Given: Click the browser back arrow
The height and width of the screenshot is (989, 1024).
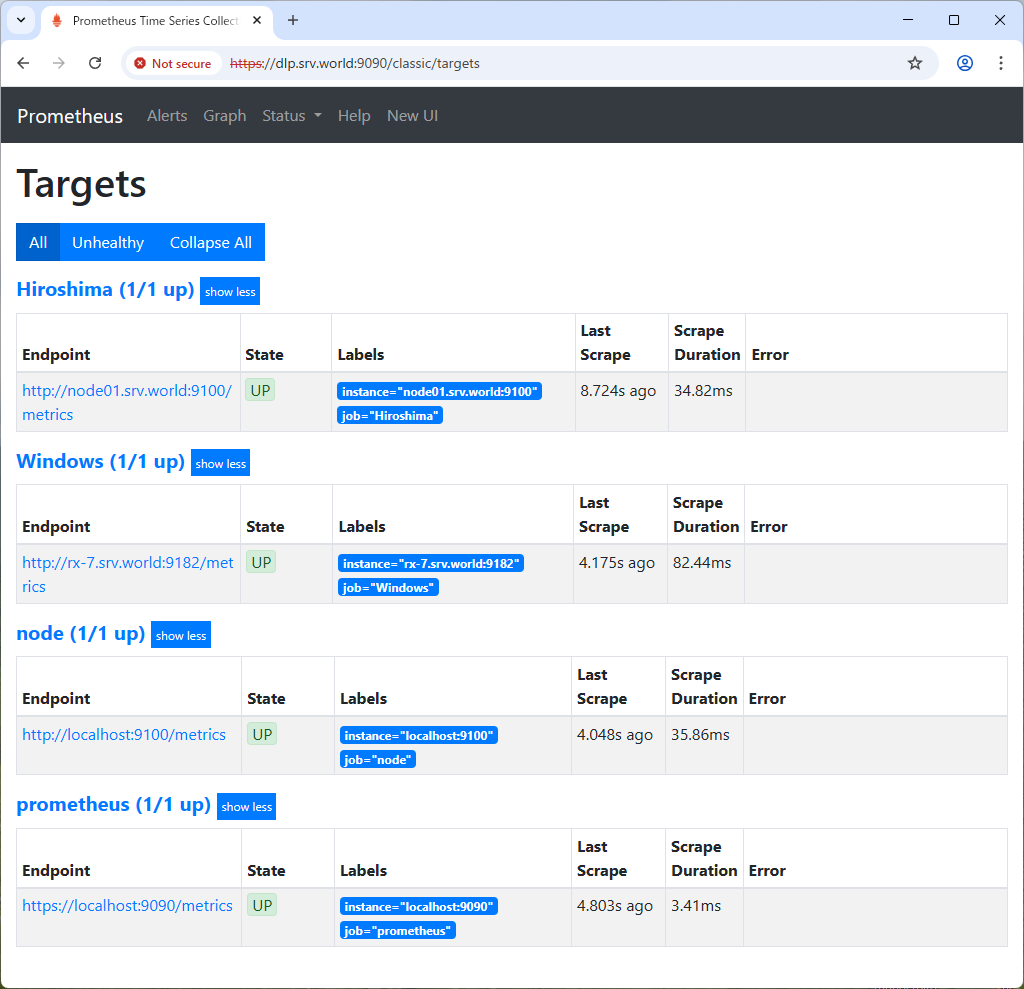Looking at the screenshot, I should [23, 62].
